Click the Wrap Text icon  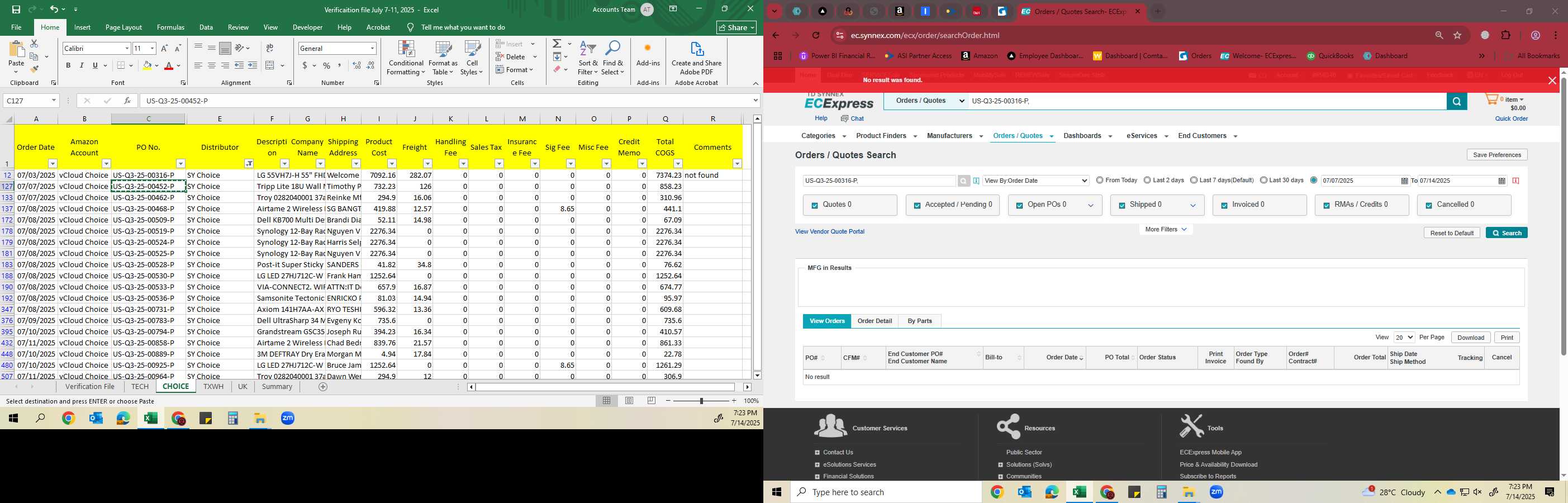(x=270, y=48)
